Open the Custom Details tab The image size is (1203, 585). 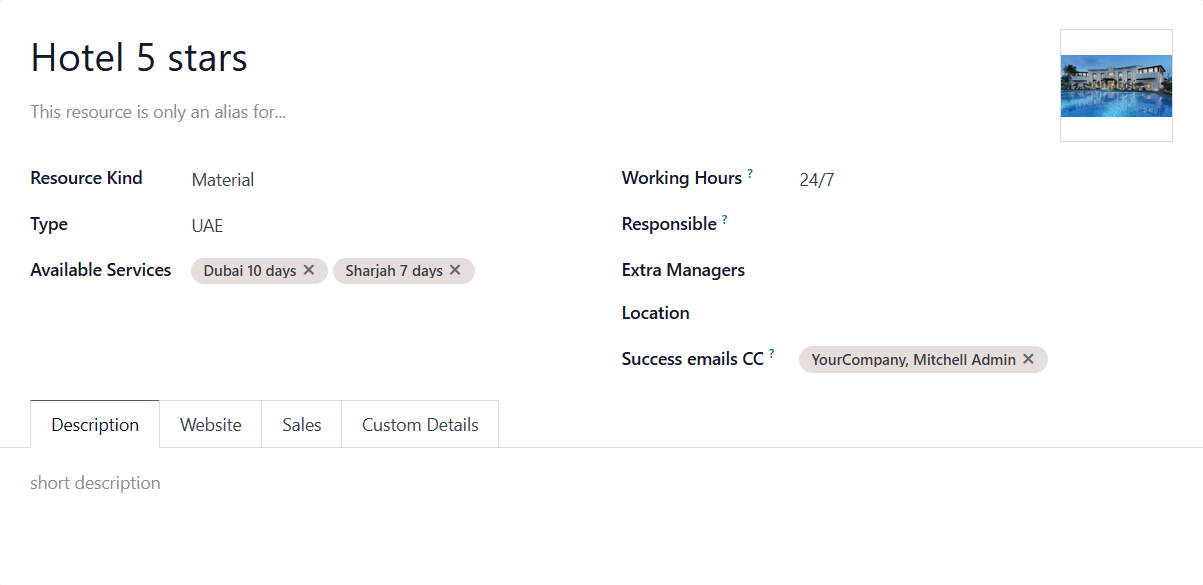tap(420, 425)
